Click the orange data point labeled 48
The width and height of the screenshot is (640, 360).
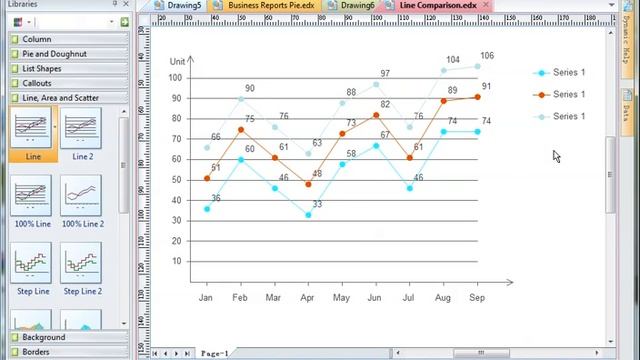coord(309,184)
